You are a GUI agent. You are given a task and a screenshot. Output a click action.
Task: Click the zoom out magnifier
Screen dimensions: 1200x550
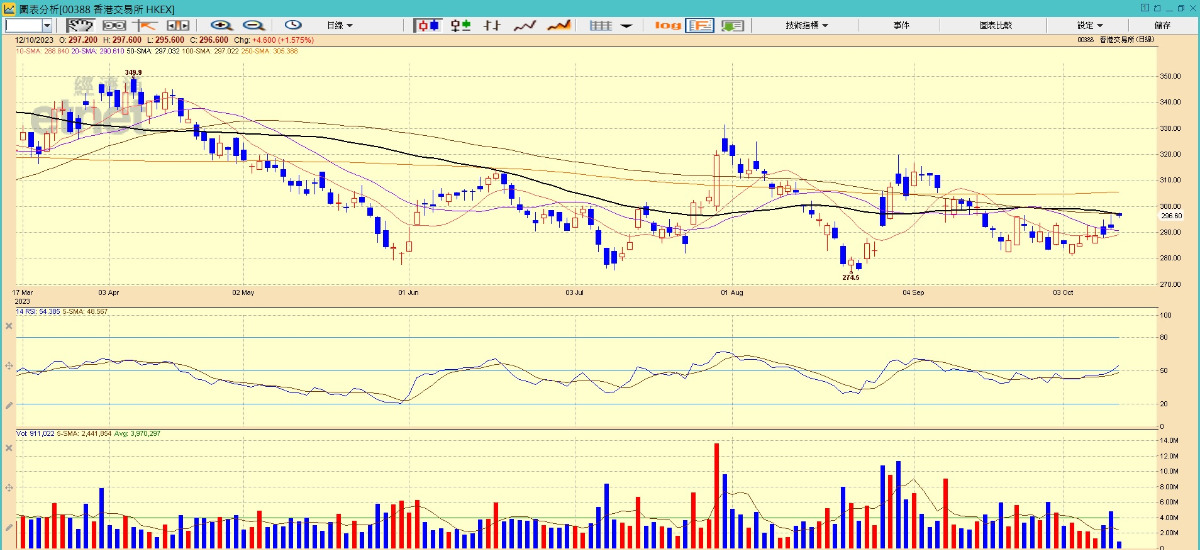pyautogui.click(x=253, y=25)
